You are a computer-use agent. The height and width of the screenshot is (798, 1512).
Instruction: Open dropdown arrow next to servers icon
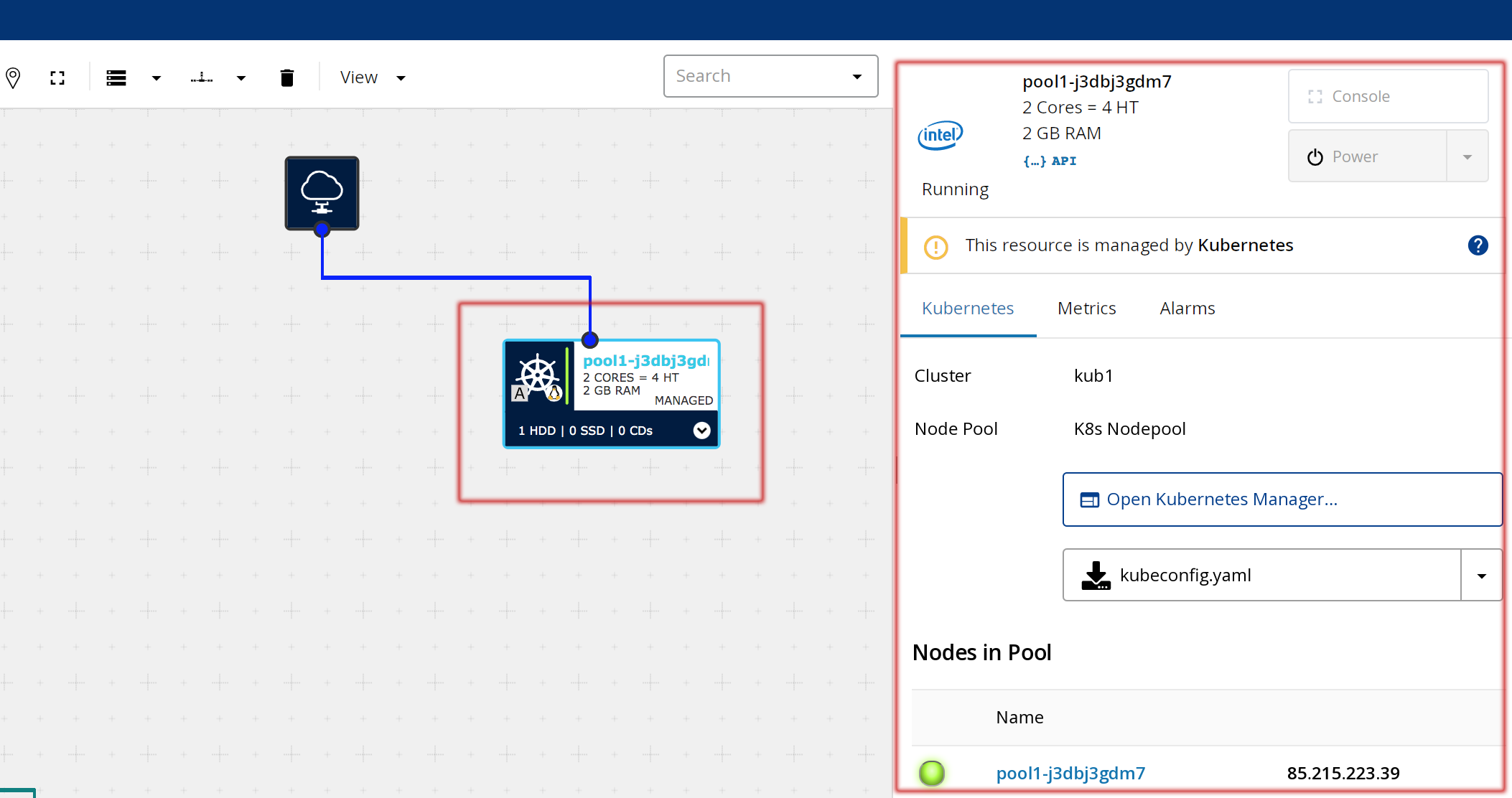[x=157, y=78]
